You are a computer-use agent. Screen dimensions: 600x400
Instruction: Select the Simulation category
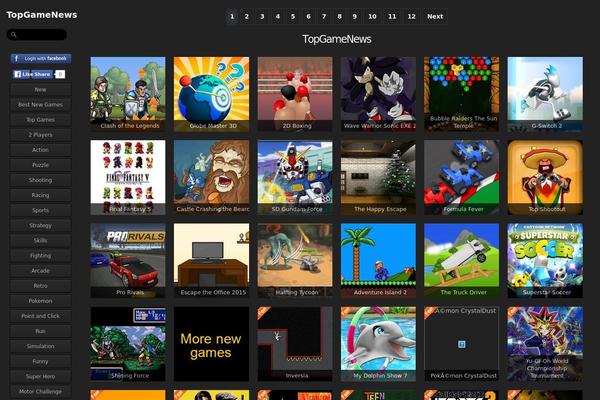40,346
